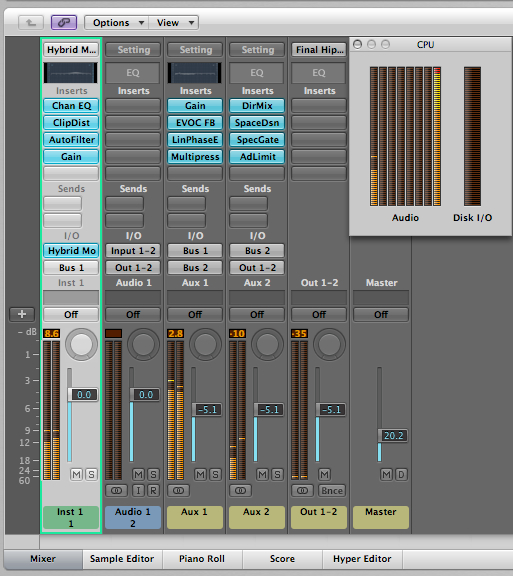Click the back arrow icon in toolbar

pyautogui.click(x=31, y=22)
